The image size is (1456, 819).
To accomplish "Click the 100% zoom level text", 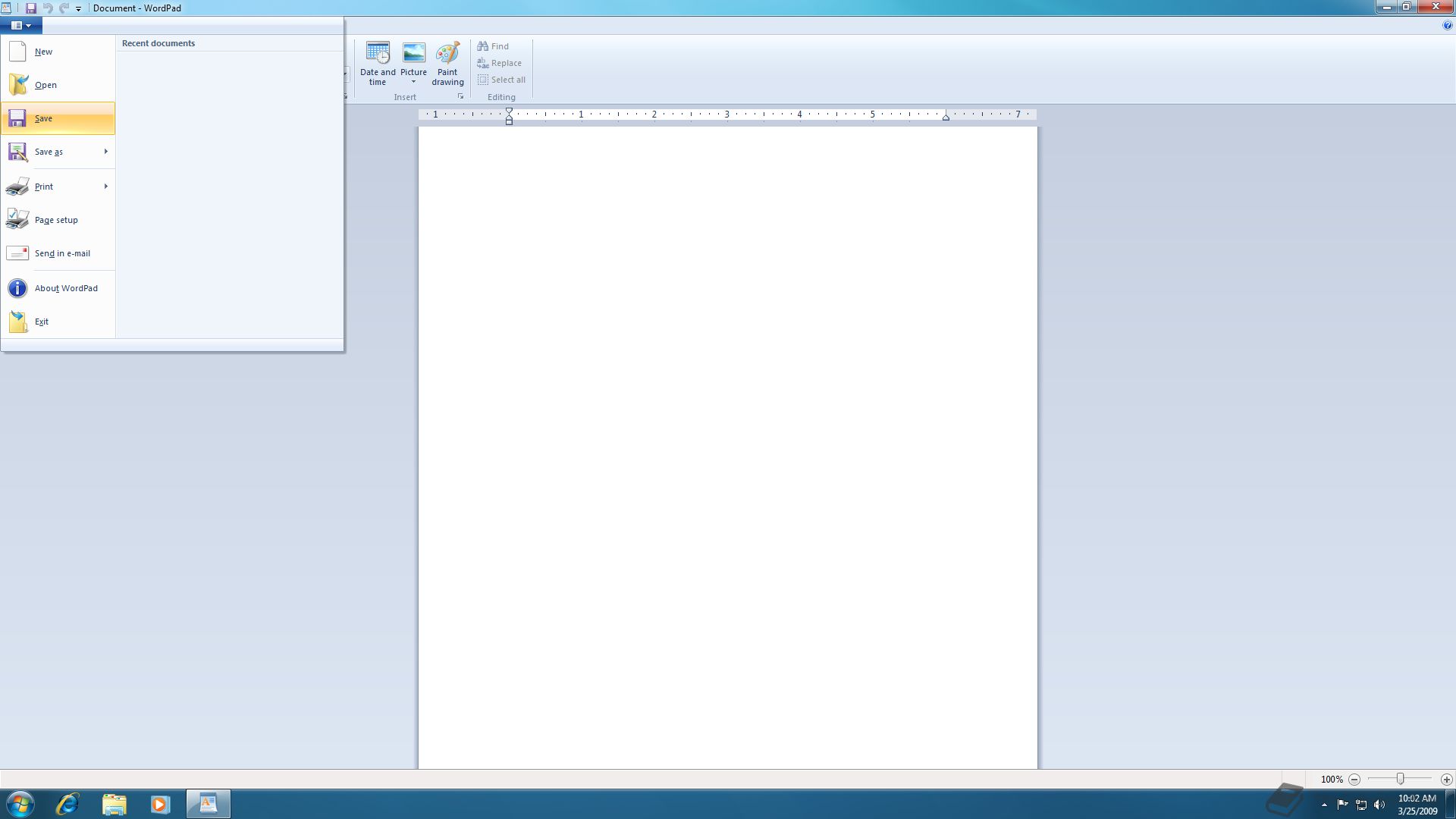I will pos(1332,780).
